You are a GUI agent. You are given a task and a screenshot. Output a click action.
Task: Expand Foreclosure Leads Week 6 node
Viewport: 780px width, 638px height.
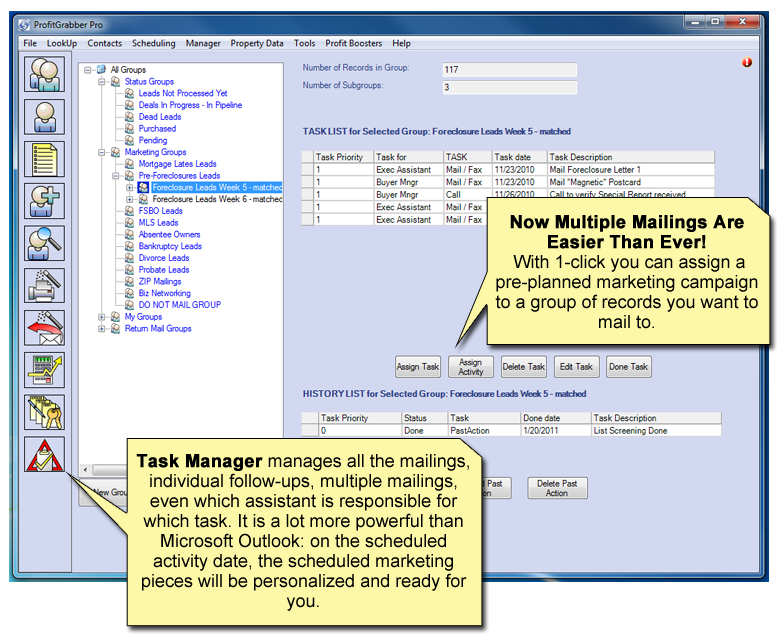(129, 199)
